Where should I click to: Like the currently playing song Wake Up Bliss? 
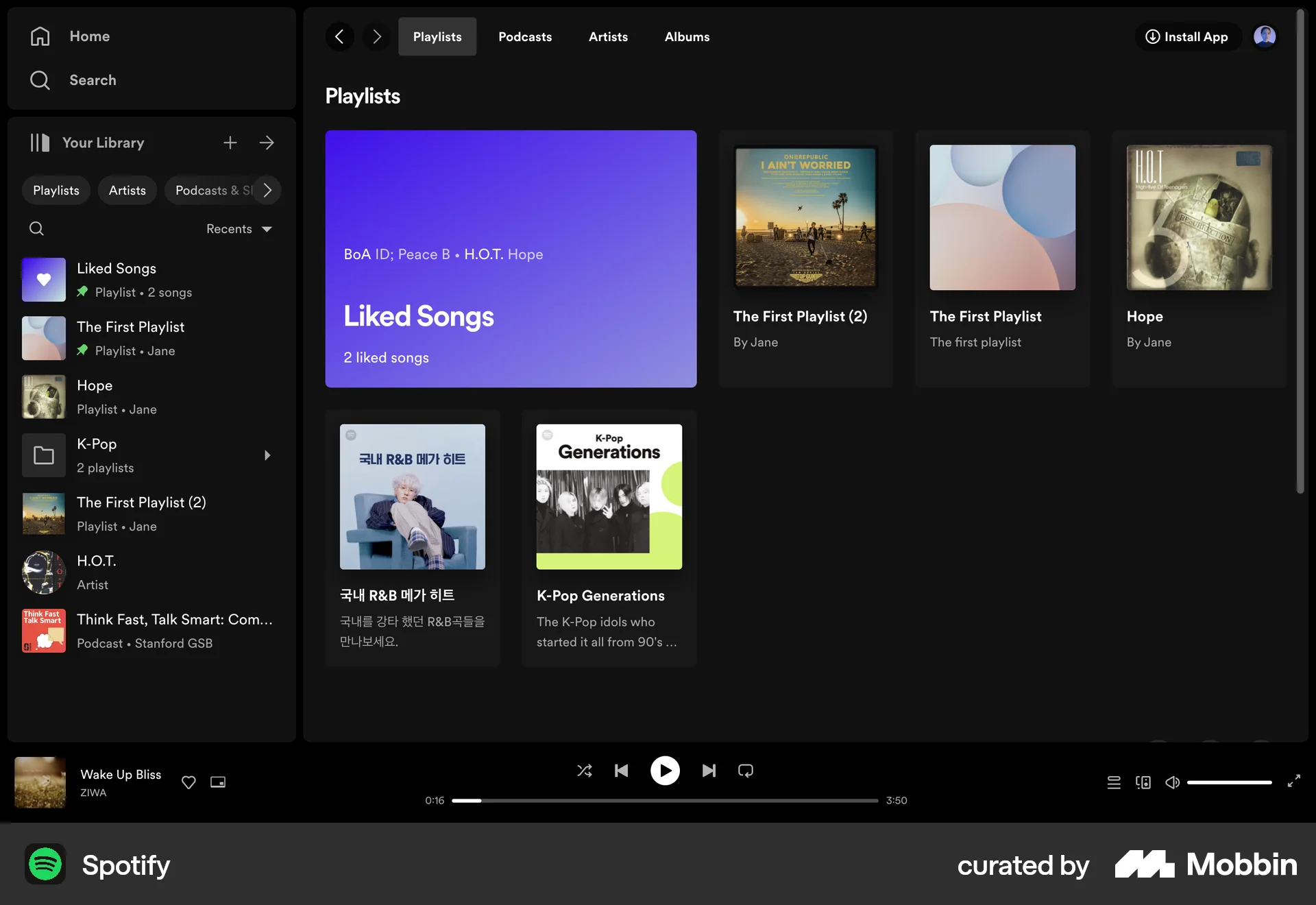click(x=188, y=782)
